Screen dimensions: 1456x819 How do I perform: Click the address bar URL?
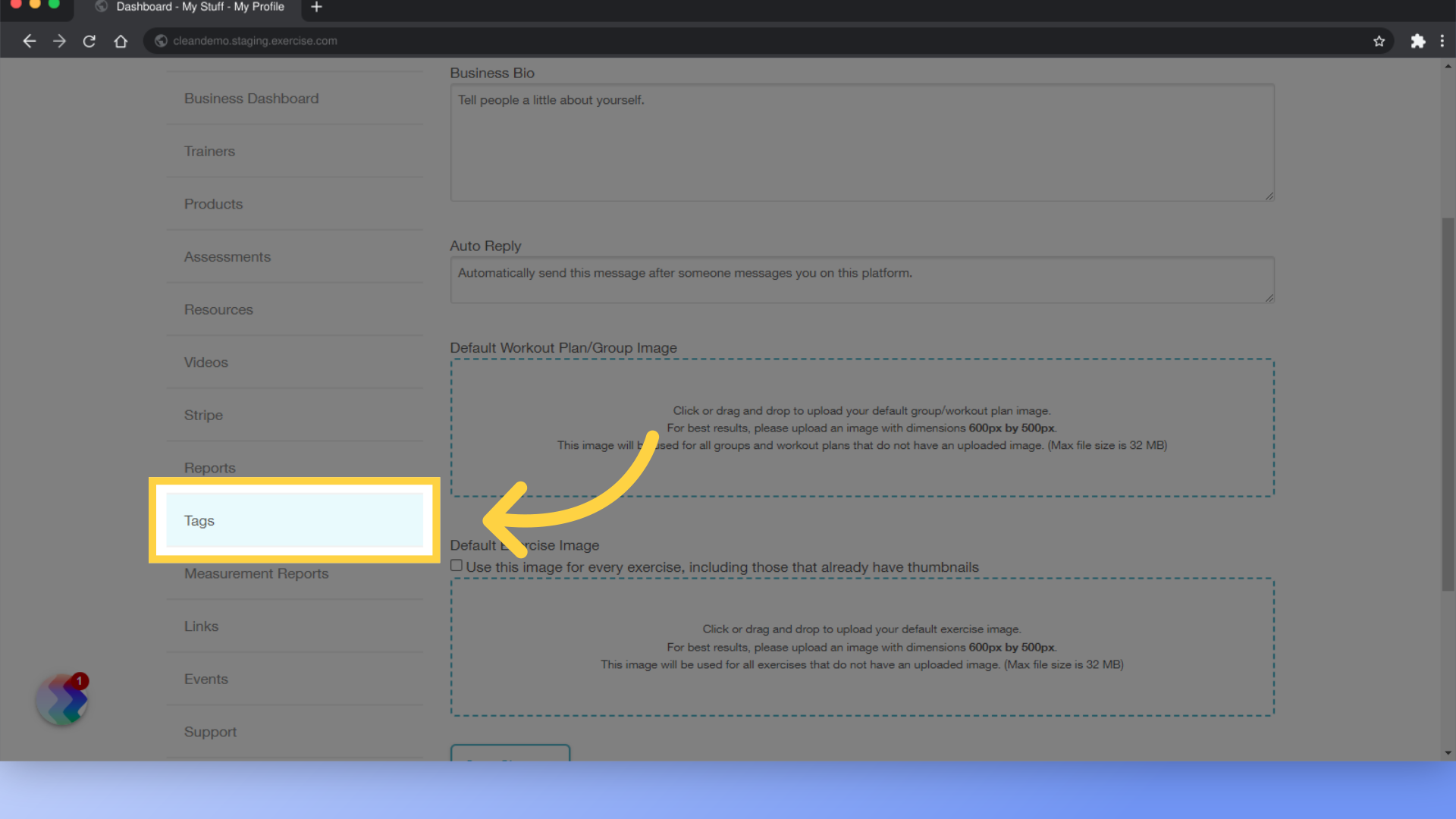point(255,41)
